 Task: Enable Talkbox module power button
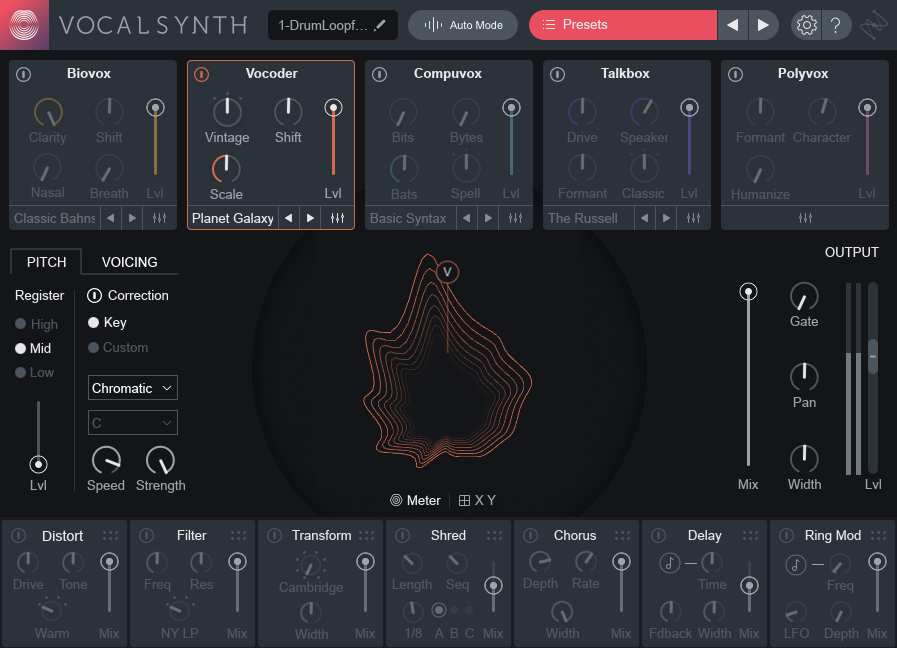click(557, 74)
